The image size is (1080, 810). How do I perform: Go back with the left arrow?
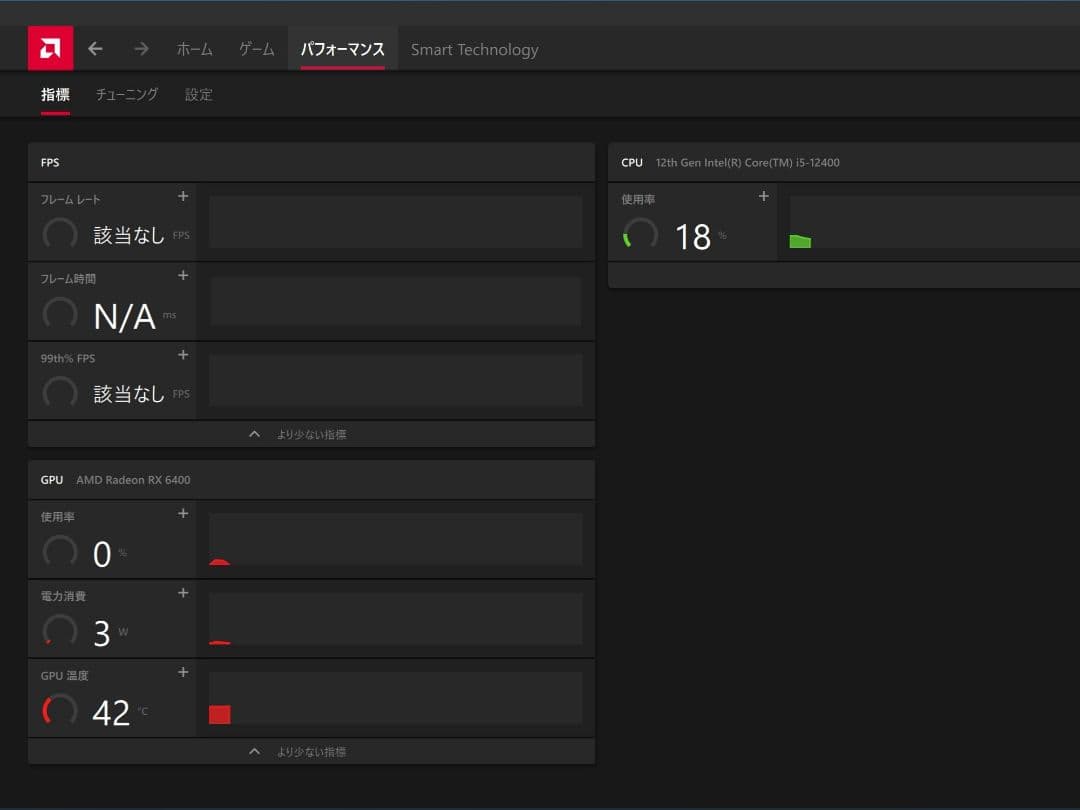[x=96, y=49]
